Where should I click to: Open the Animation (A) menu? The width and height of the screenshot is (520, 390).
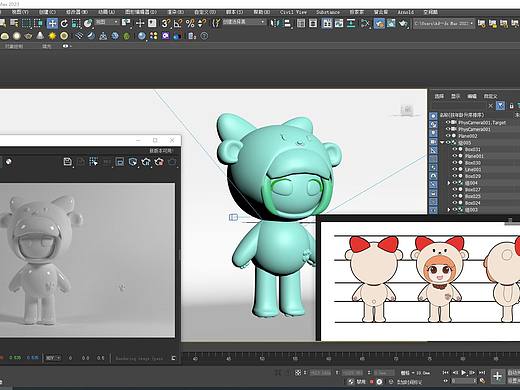[106, 12]
